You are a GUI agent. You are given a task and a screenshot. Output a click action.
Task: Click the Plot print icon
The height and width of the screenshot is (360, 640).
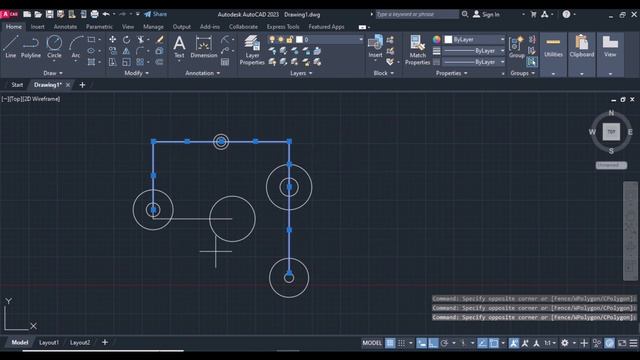click(94, 14)
